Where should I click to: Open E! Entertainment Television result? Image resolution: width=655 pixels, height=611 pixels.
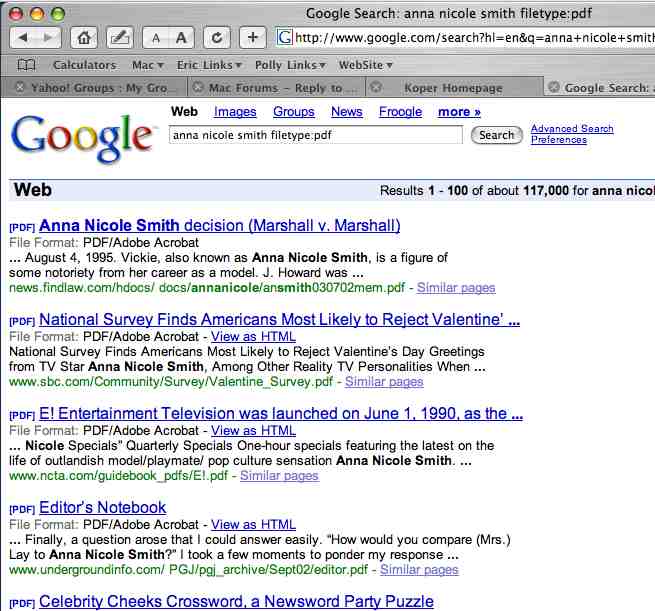[x=281, y=413]
